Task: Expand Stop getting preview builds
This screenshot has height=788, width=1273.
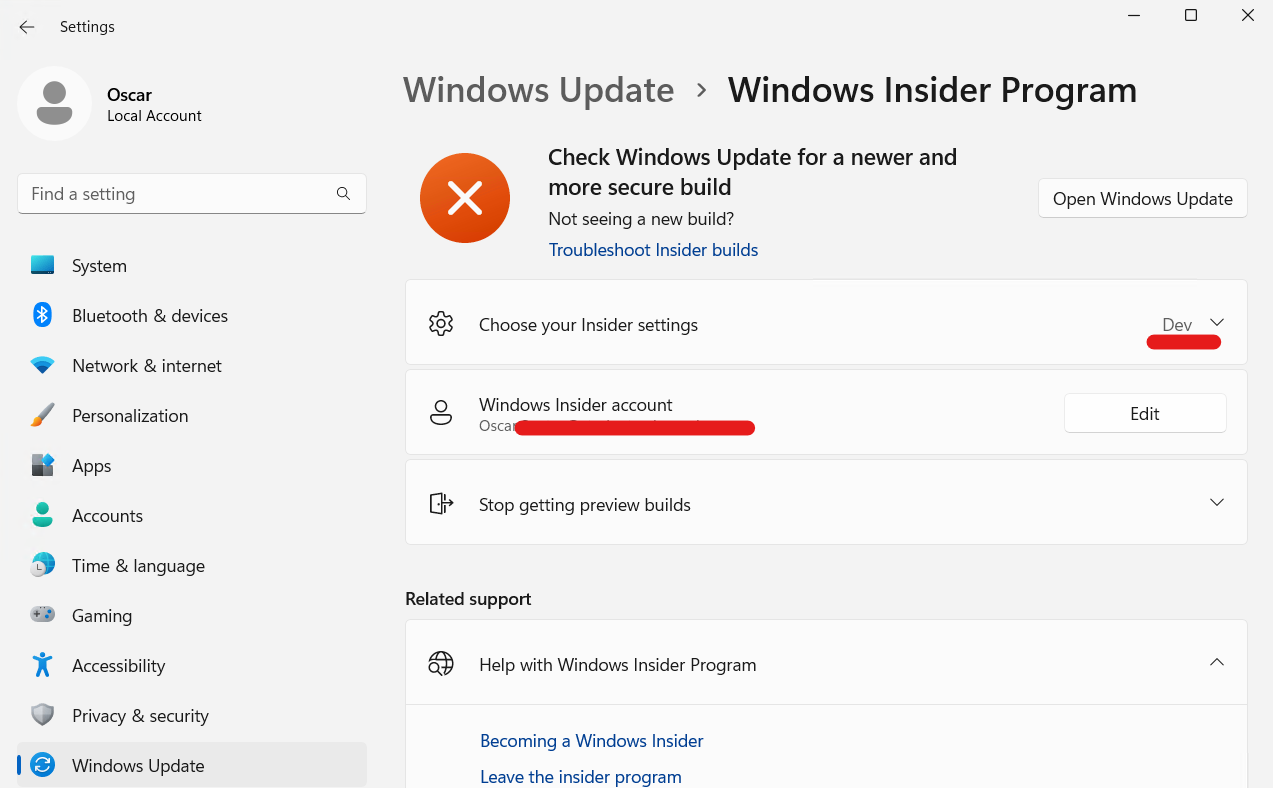Action: [1217, 502]
